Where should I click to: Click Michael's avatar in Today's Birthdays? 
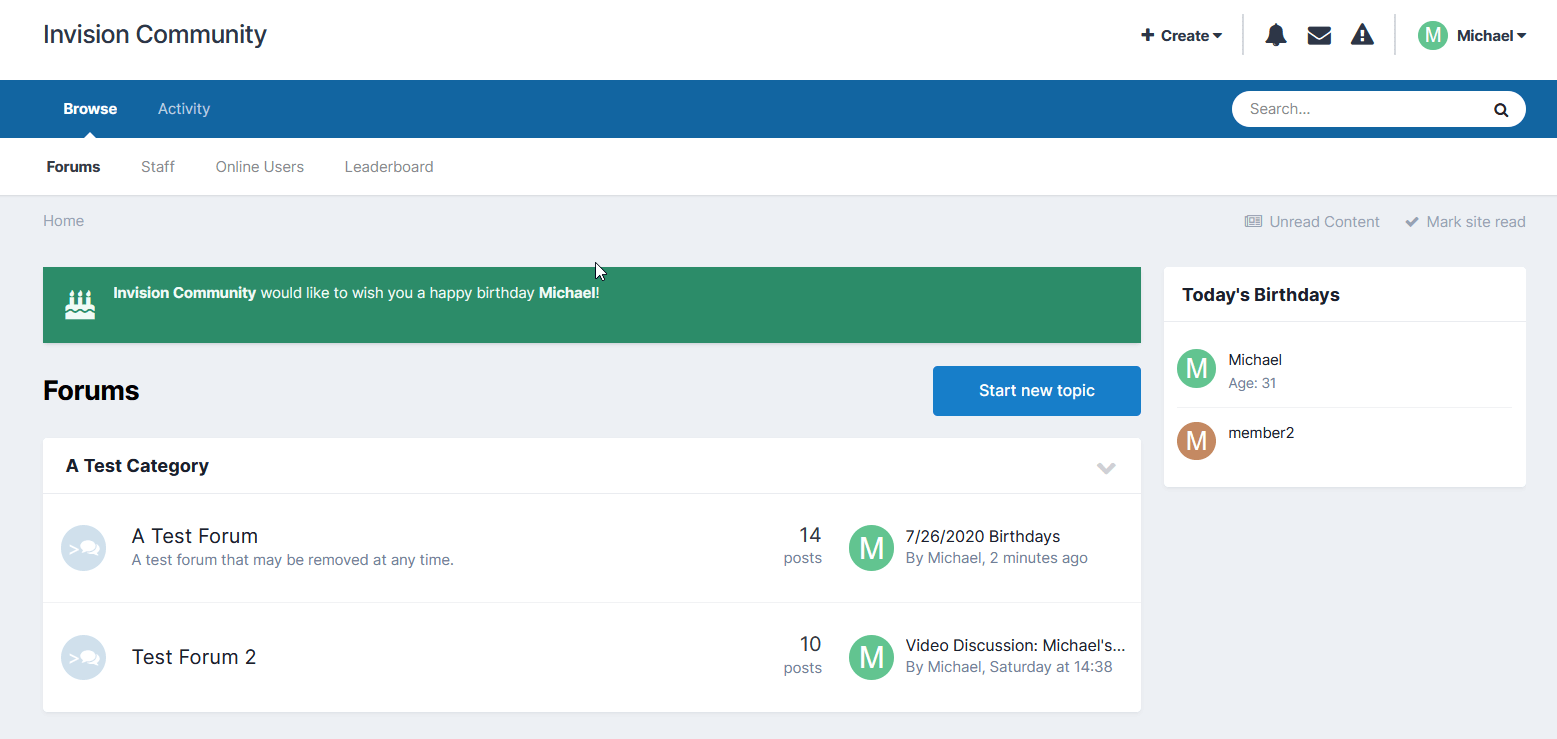[x=1196, y=369]
